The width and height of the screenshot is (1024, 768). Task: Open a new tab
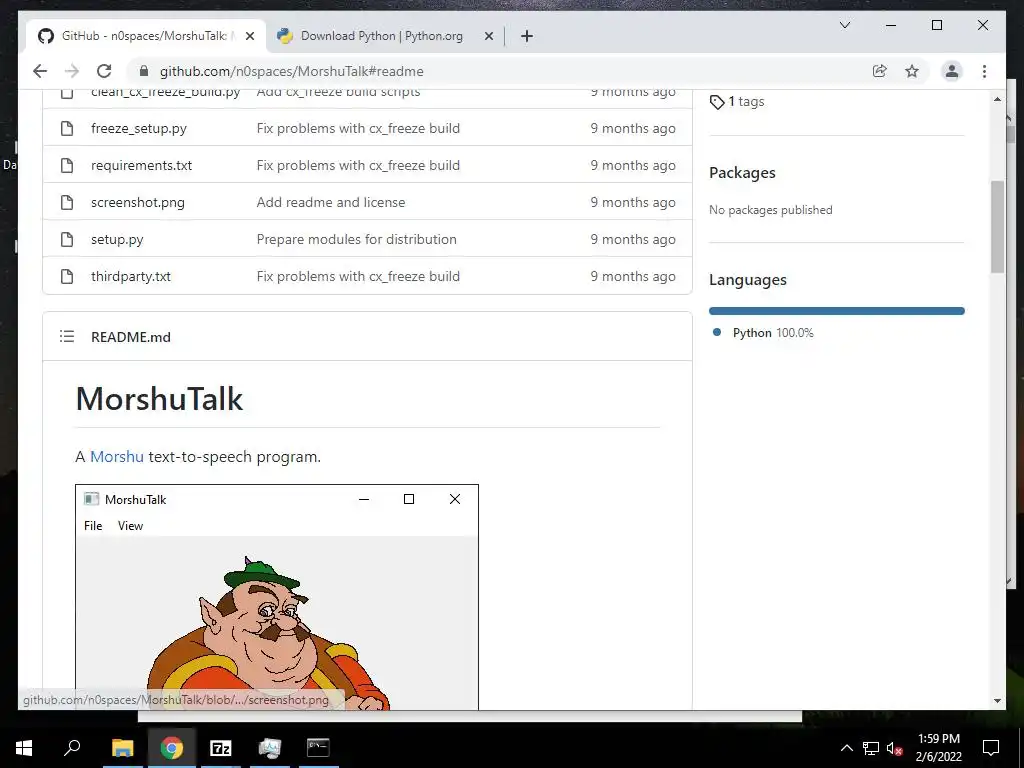click(527, 36)
